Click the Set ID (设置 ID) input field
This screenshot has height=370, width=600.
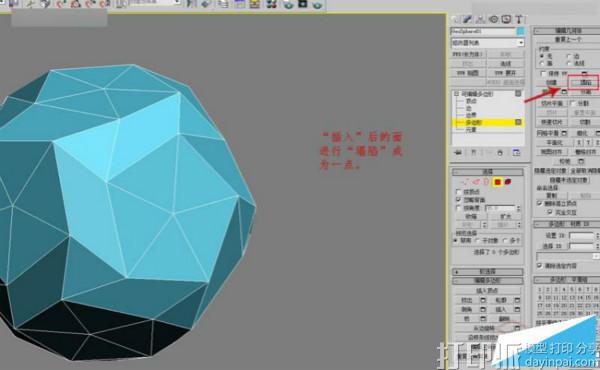[581, 236]
